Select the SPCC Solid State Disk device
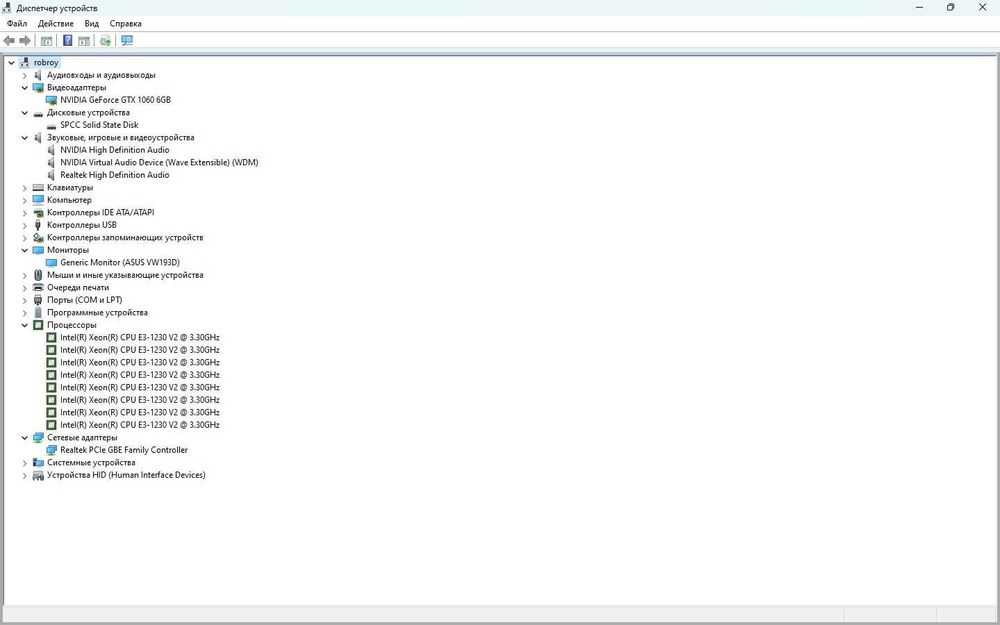1000x625 pixels. pyautogui.click(x=99, y=125)
